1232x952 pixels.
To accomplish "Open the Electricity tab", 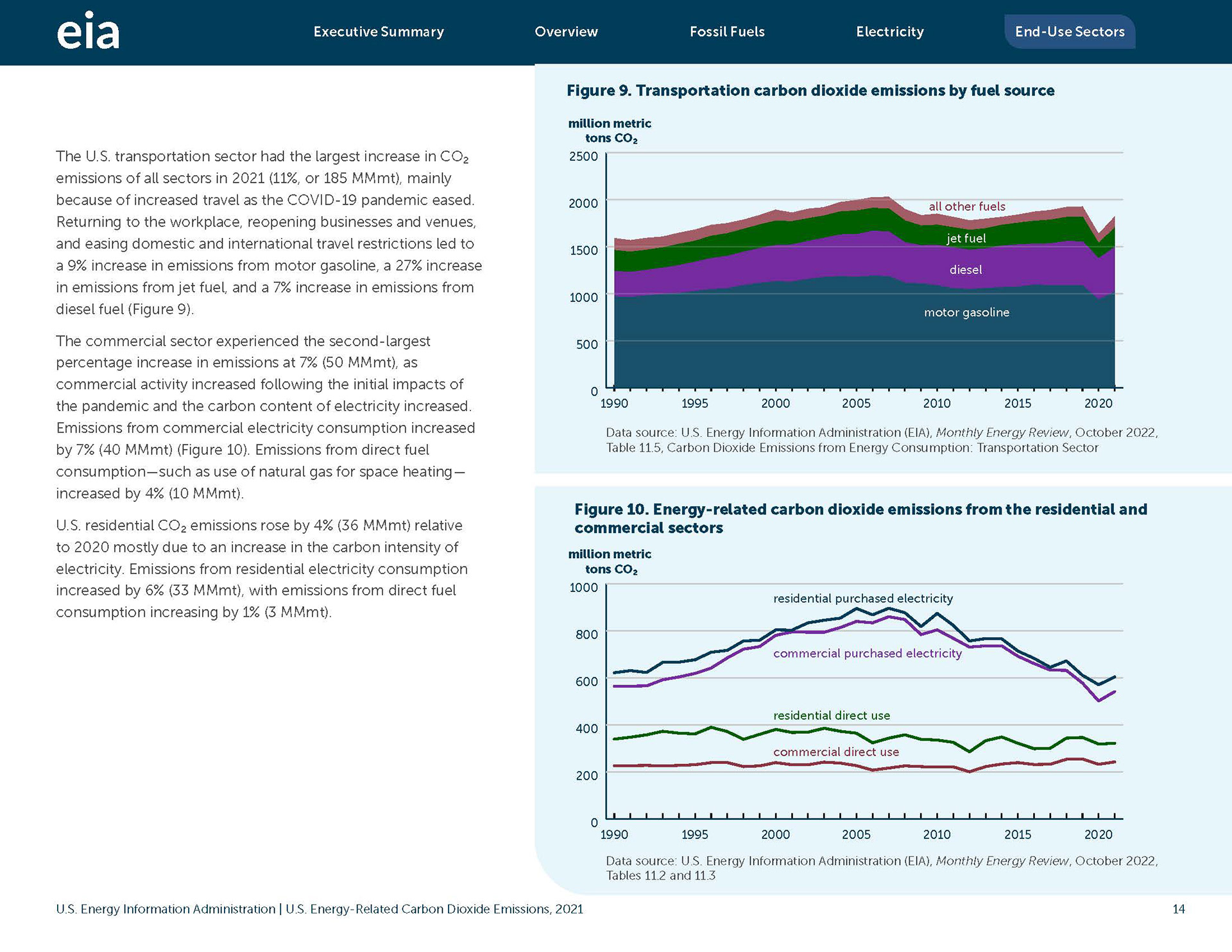I will (x=890, y=31).
